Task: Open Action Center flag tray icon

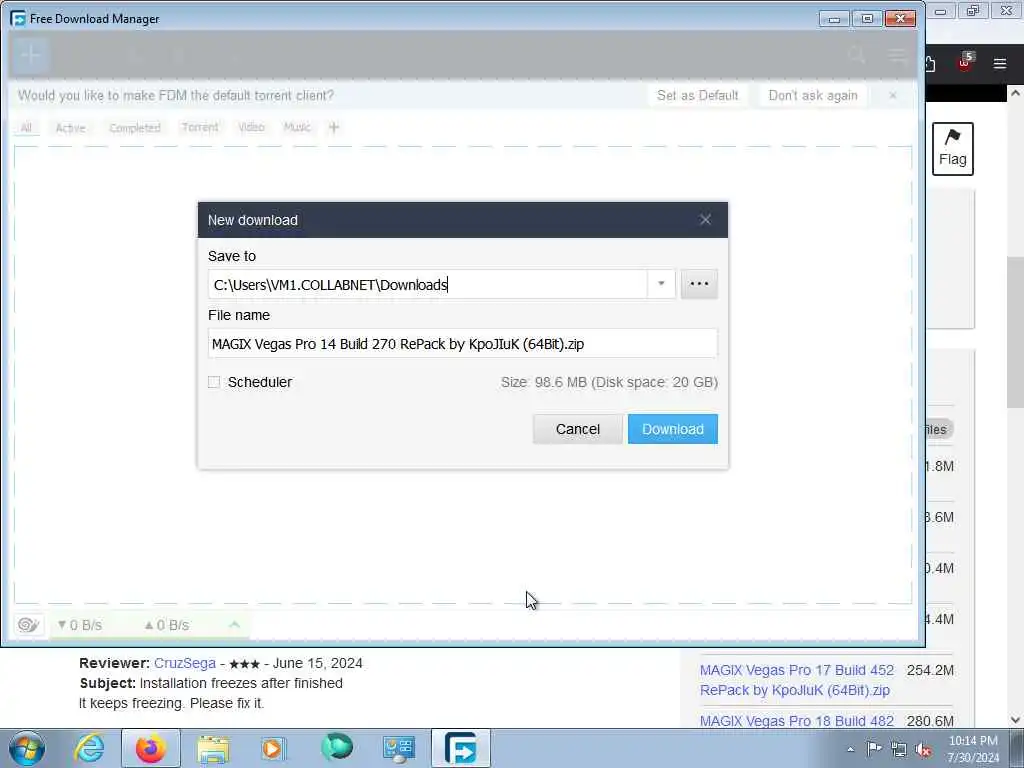Action: 874,749
